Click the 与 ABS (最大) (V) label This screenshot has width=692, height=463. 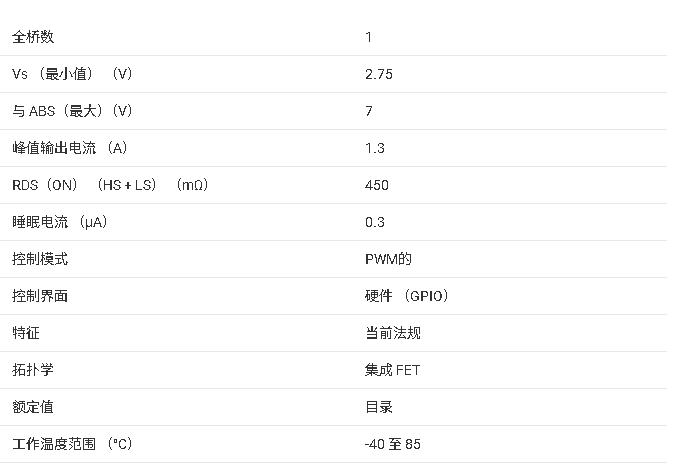pos(72,111)
